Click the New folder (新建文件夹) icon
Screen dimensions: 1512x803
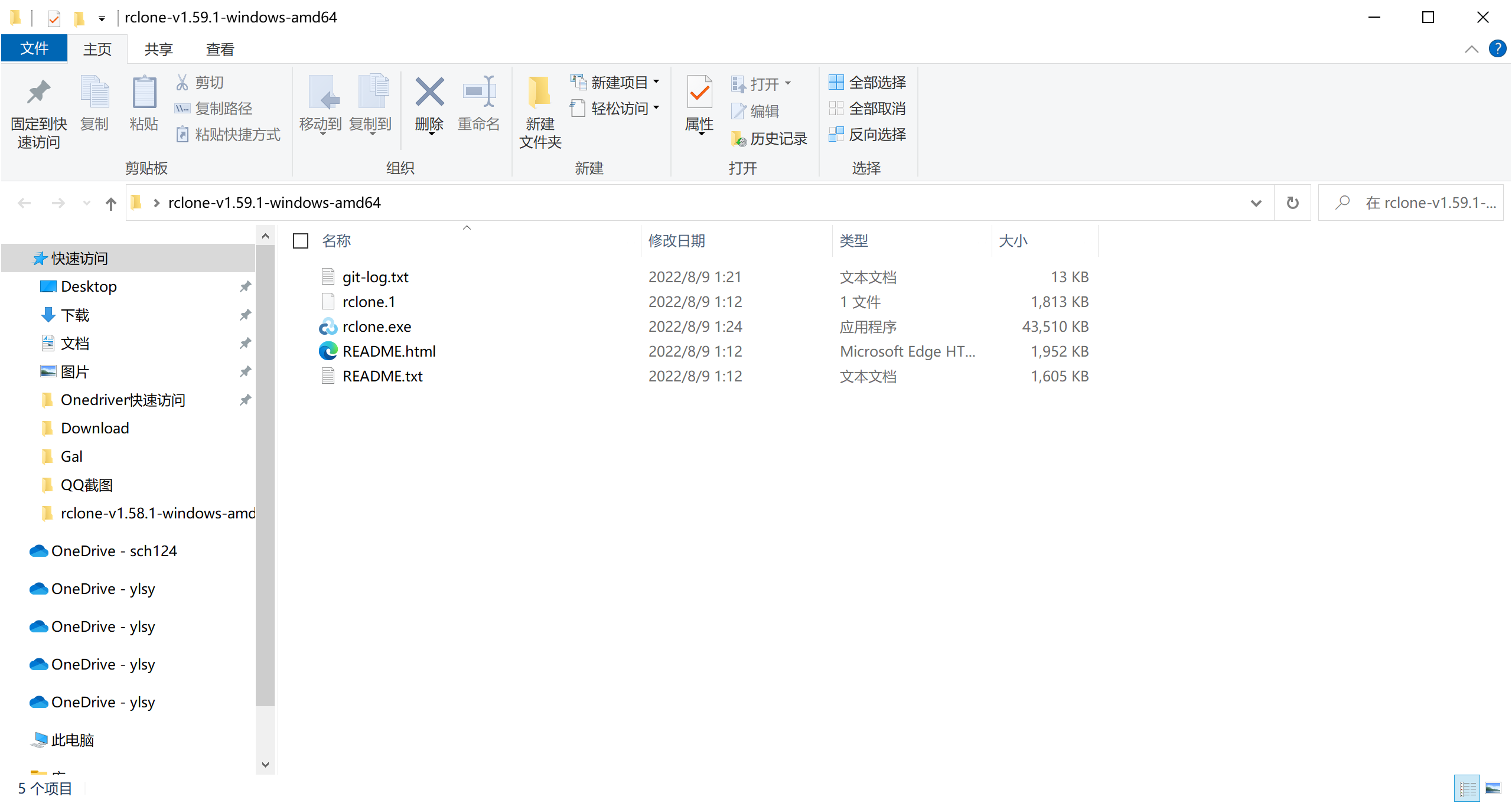pos(539,93)
